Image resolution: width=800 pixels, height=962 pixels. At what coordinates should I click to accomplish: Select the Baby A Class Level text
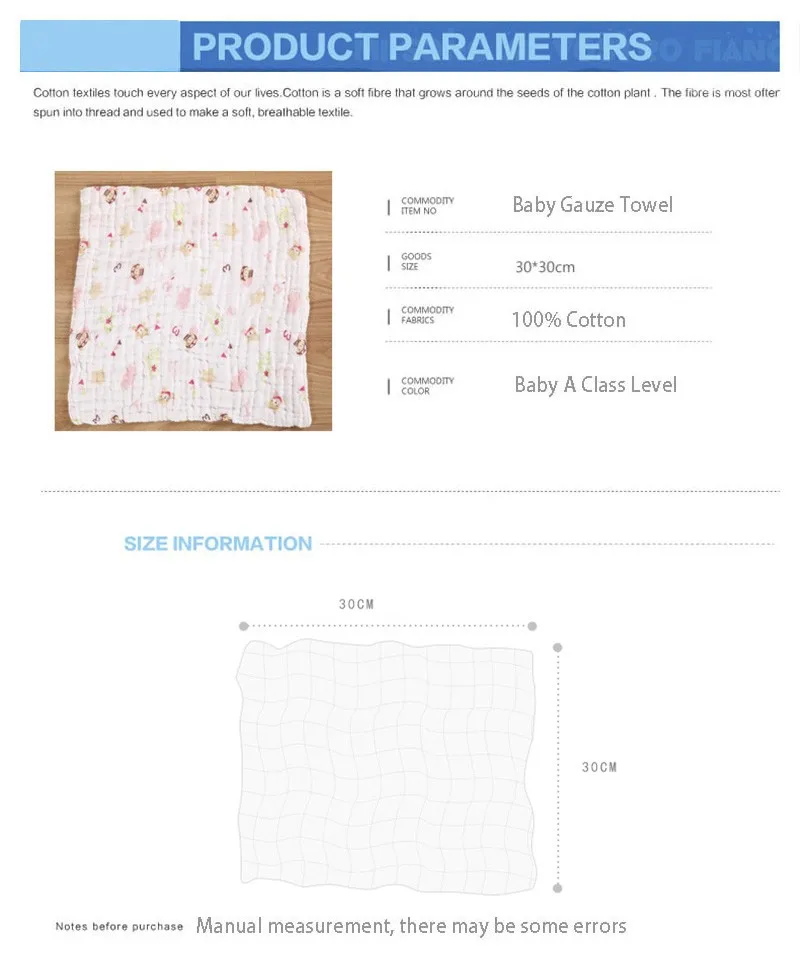click(596, 385)
